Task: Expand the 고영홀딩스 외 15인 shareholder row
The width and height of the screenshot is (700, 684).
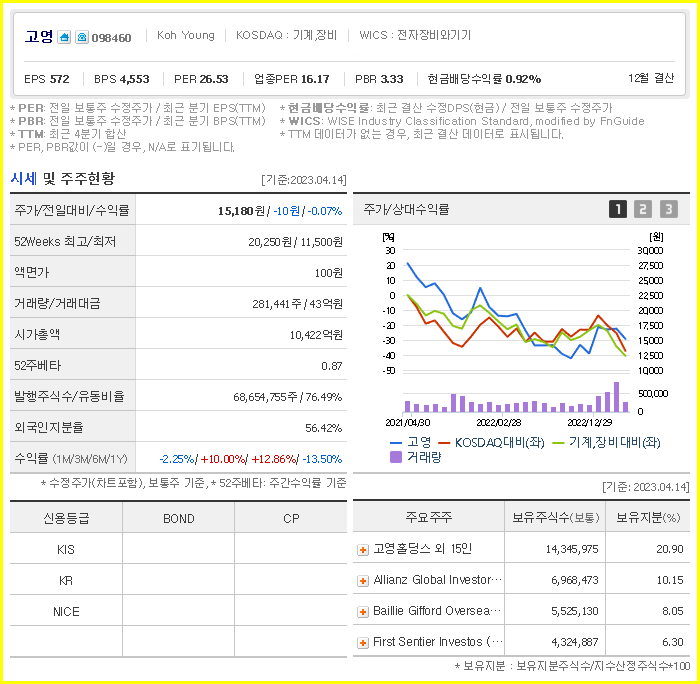Action: click(363, 550)
